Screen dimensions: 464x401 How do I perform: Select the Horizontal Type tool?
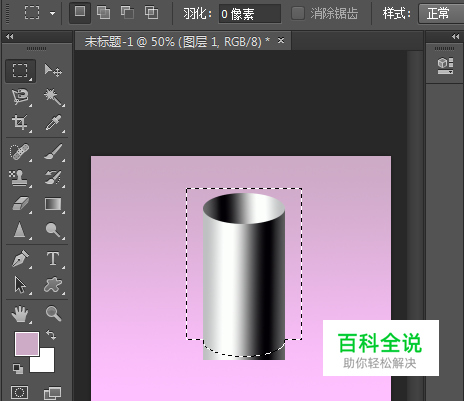coord(53,259)
